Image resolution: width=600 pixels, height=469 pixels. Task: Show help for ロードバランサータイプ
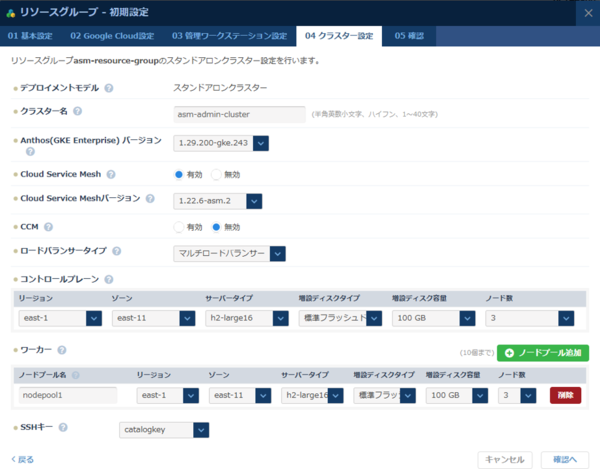pyautogui.click(x=117, y=251)
